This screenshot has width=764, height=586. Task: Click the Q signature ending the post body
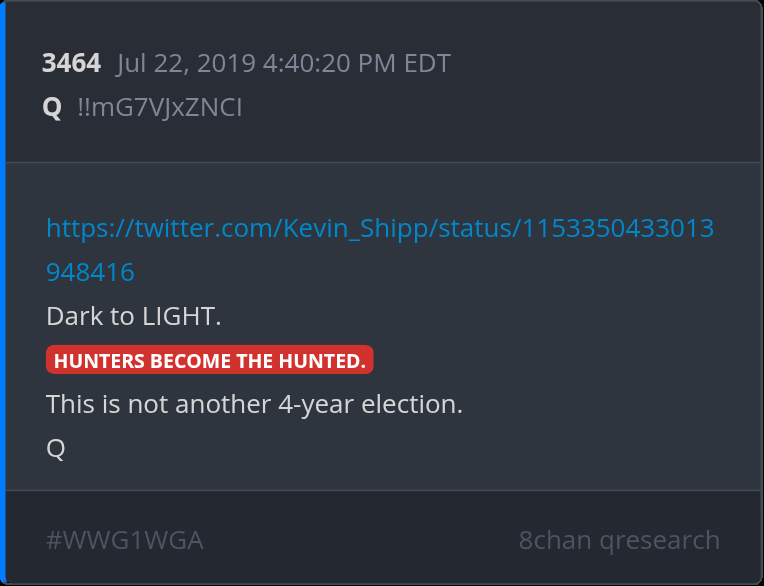tap(56, 449)
